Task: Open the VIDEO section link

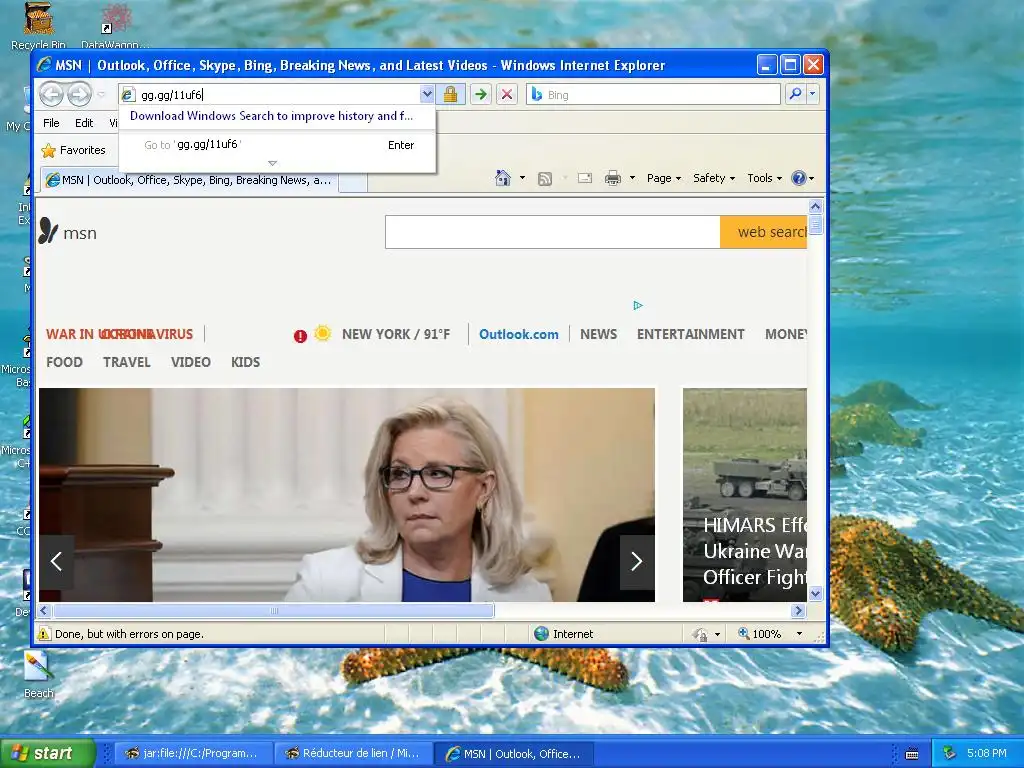Action: [191, 362]
